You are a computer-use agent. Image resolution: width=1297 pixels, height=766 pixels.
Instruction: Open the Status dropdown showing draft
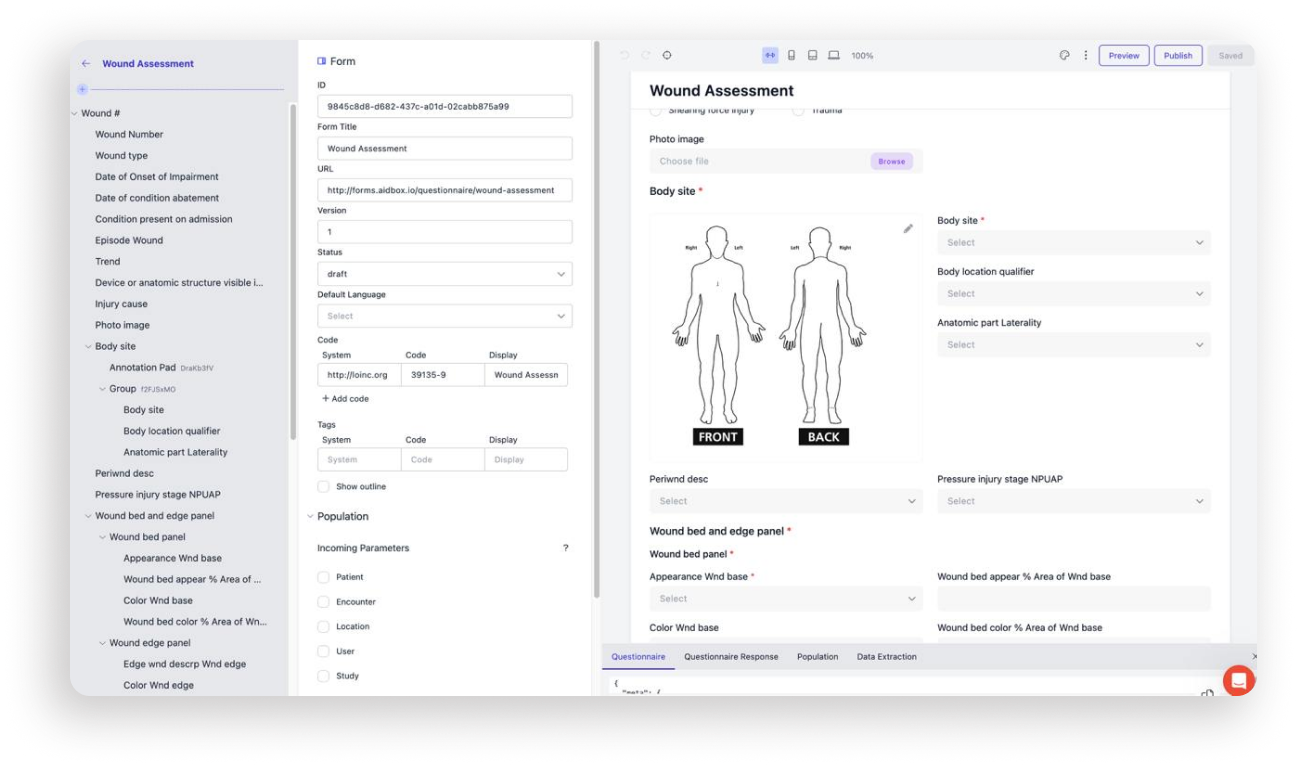[x=444, y=274]
